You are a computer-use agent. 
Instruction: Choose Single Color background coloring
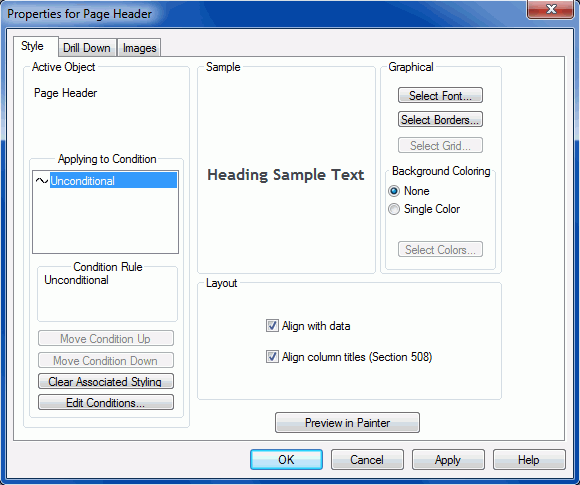coord(394,209)
